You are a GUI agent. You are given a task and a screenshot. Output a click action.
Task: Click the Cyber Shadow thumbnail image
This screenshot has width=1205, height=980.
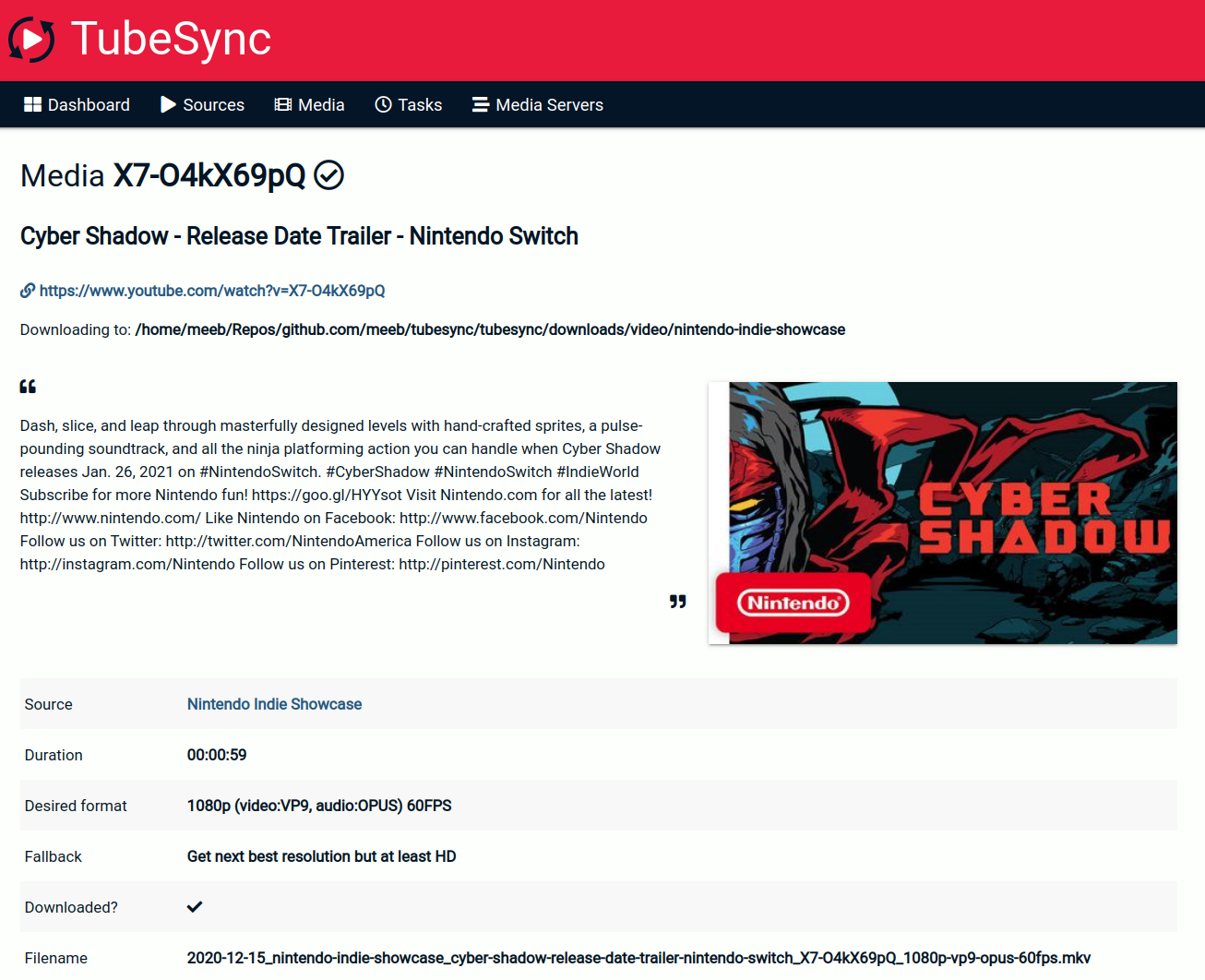click(942, 513)
